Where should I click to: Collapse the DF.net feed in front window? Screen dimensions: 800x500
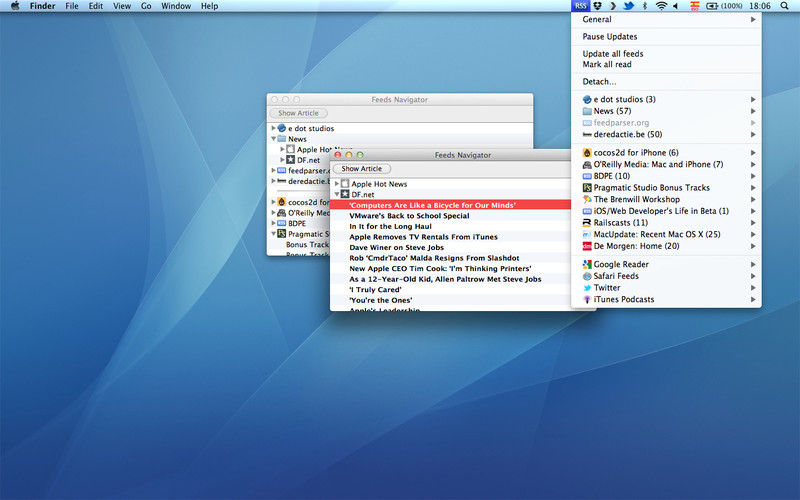click(337, 194)
